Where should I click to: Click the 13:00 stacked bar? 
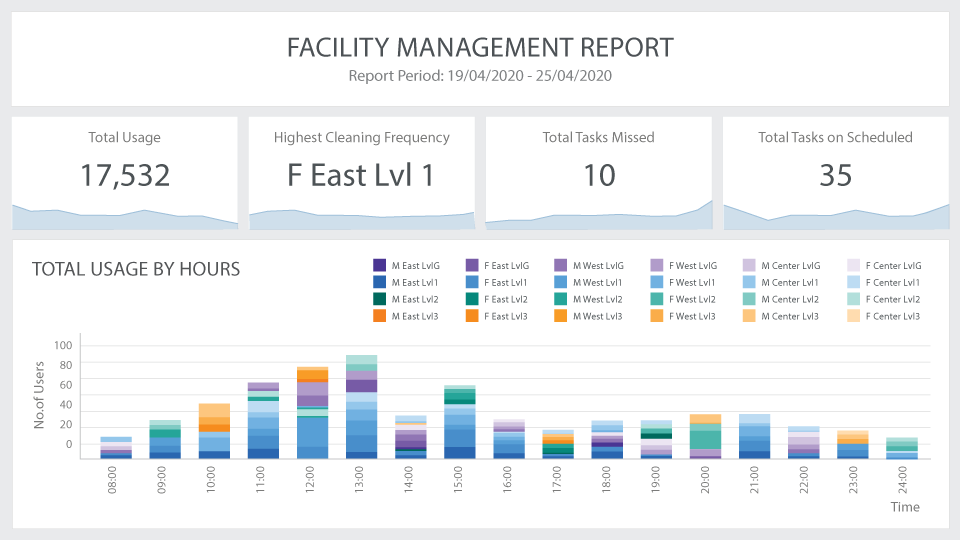(361, 407)
